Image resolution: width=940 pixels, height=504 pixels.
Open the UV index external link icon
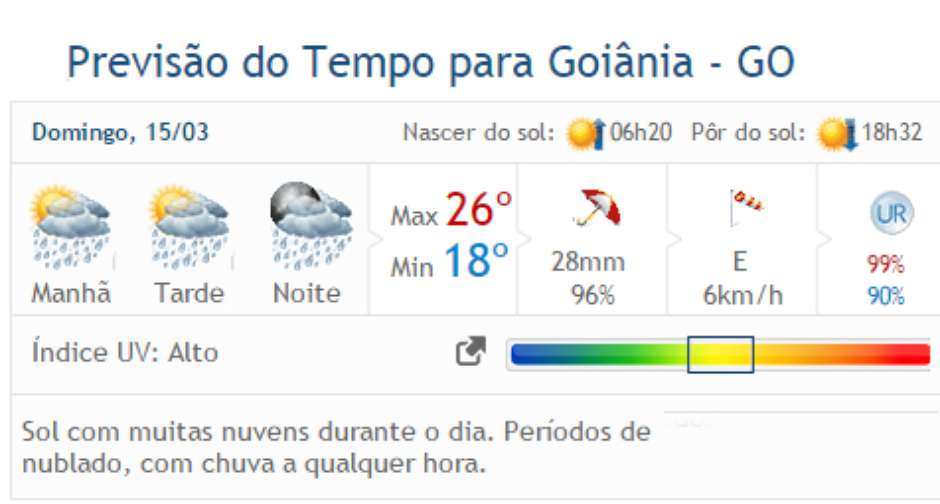click(x=470, y=352)
